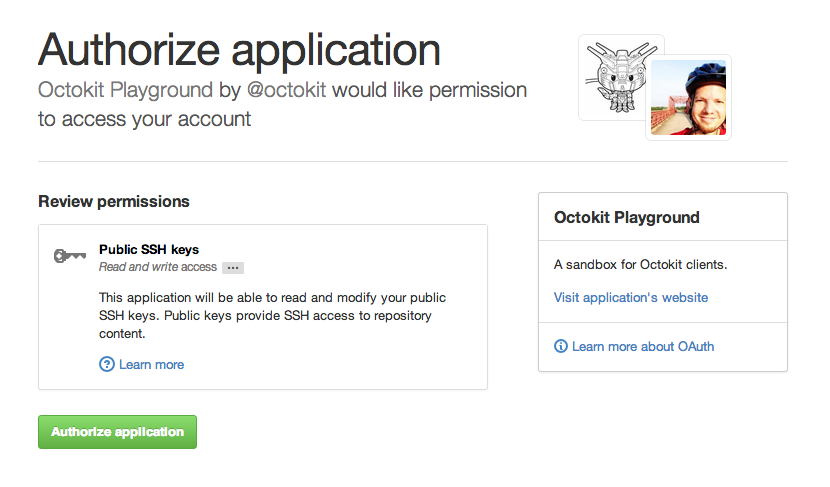Viewport: 830px width, 487px height.
Task: Open the Learn more link under SSH keys
Action: click(151, 364)
